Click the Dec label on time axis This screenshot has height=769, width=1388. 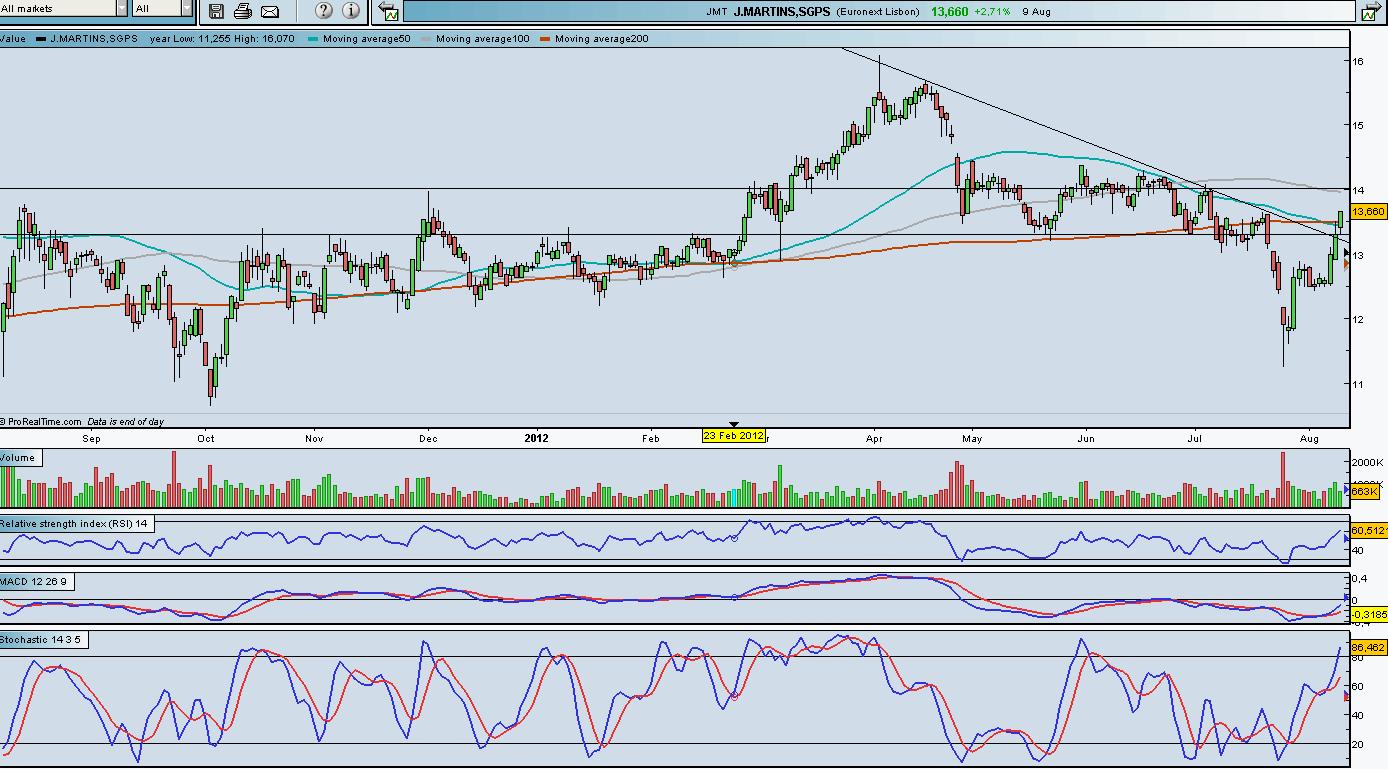428,438
